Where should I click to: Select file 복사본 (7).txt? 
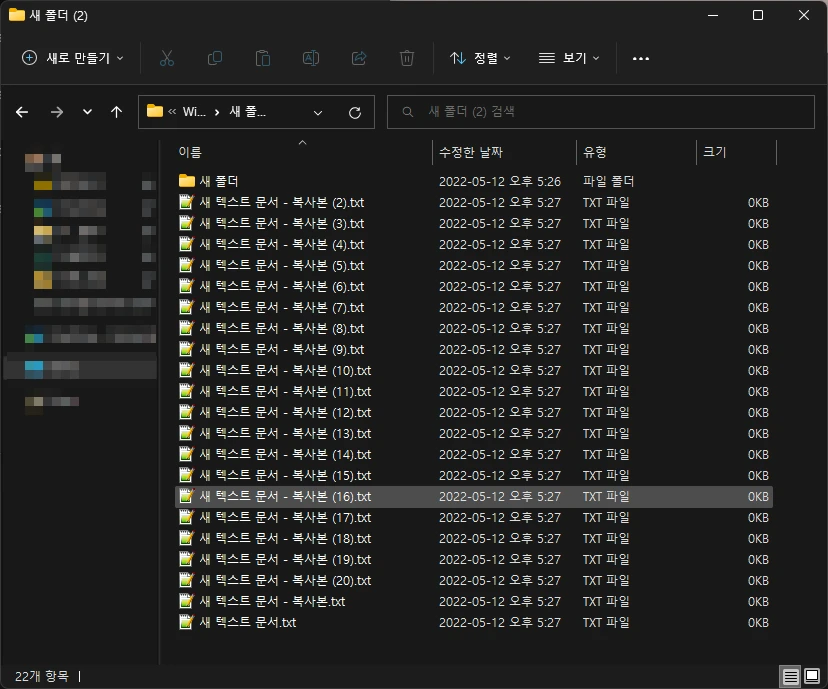tap(474, 307)
